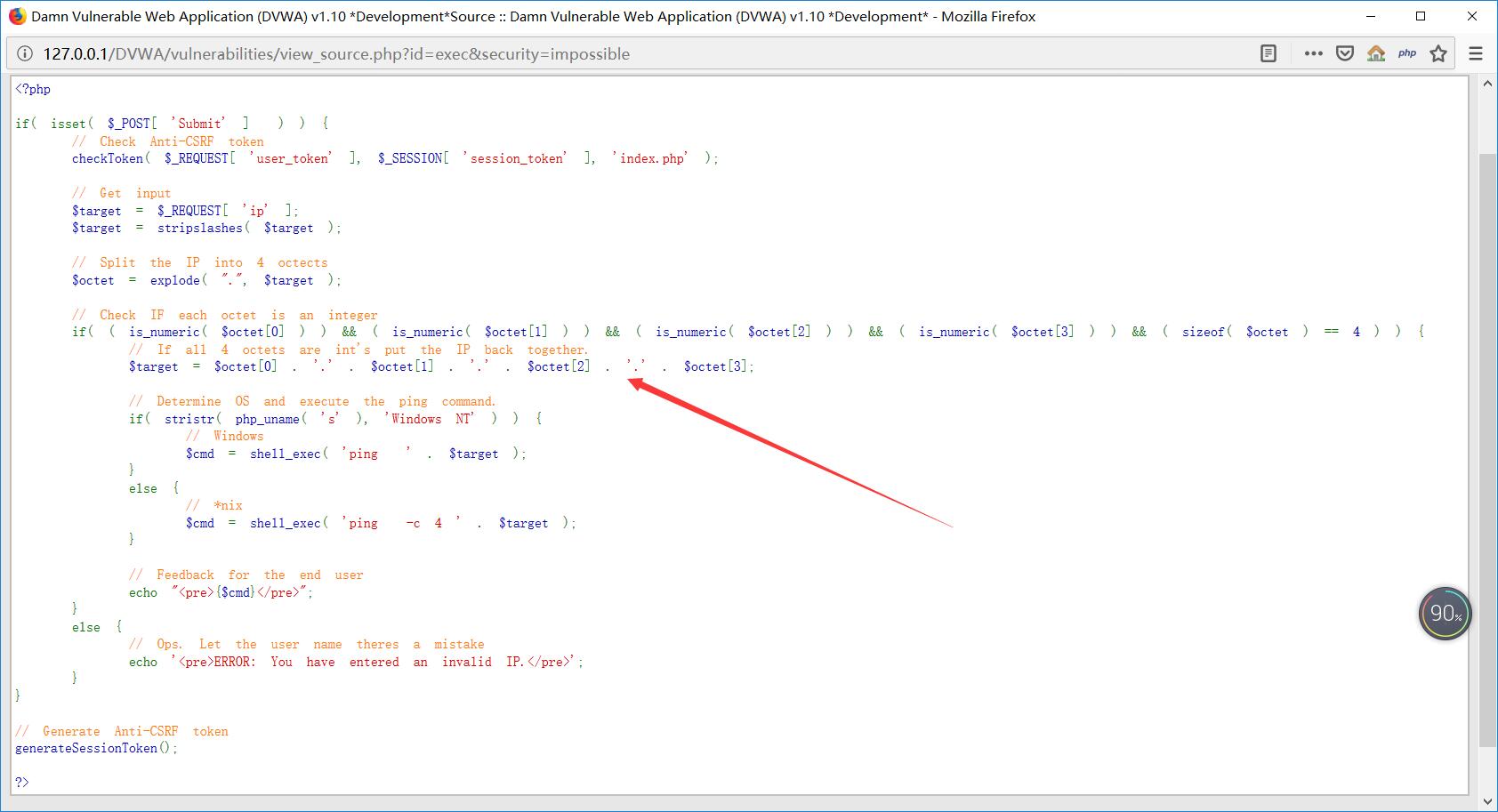The height and width of the screenshot is (812, 1498).
Task: Open the Firefox application hamburger menu
Action: tap(1475, 52)
